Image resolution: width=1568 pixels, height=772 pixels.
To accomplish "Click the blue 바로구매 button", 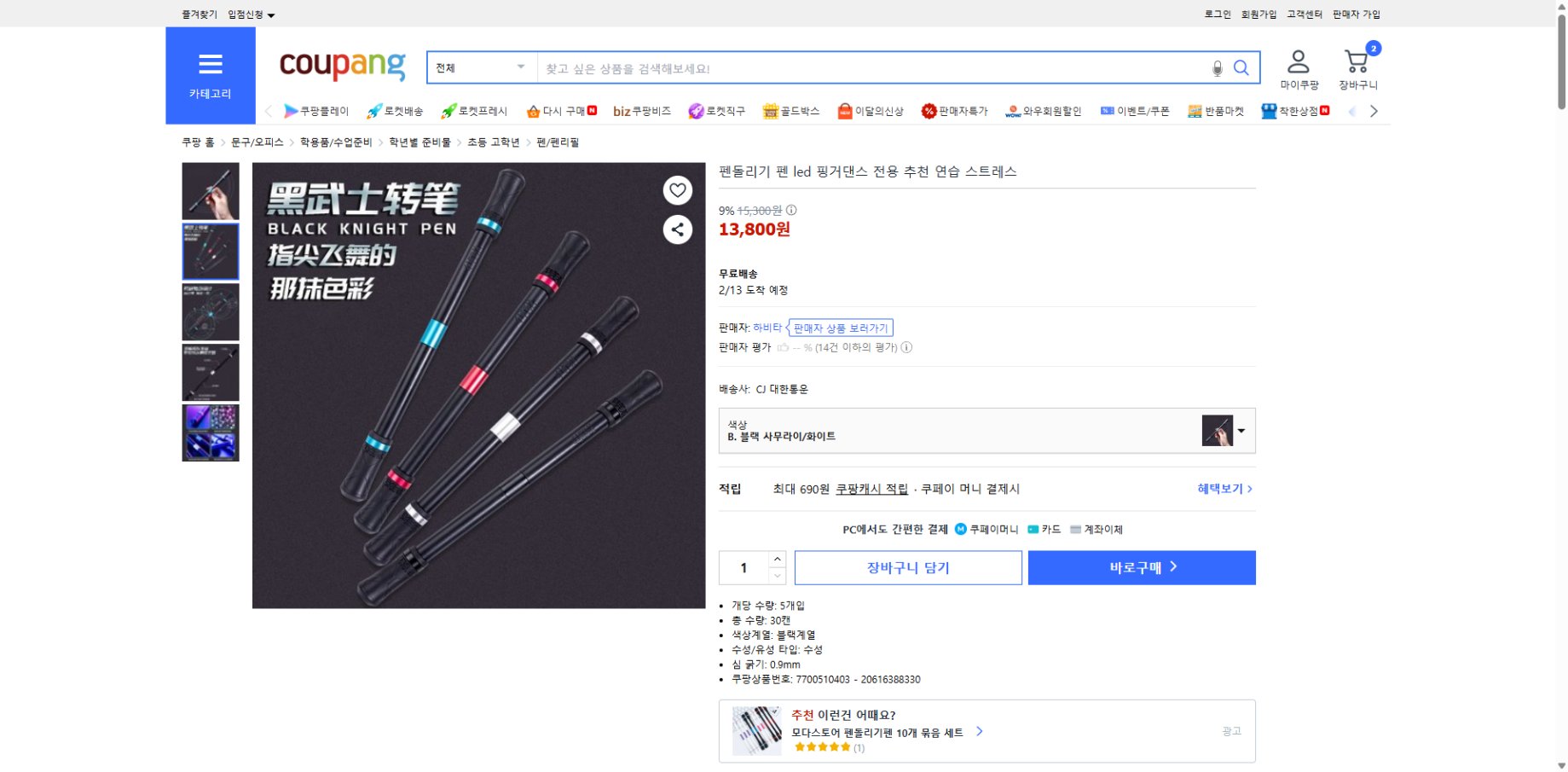I will pyautogui.click(x=1141, y=567).
